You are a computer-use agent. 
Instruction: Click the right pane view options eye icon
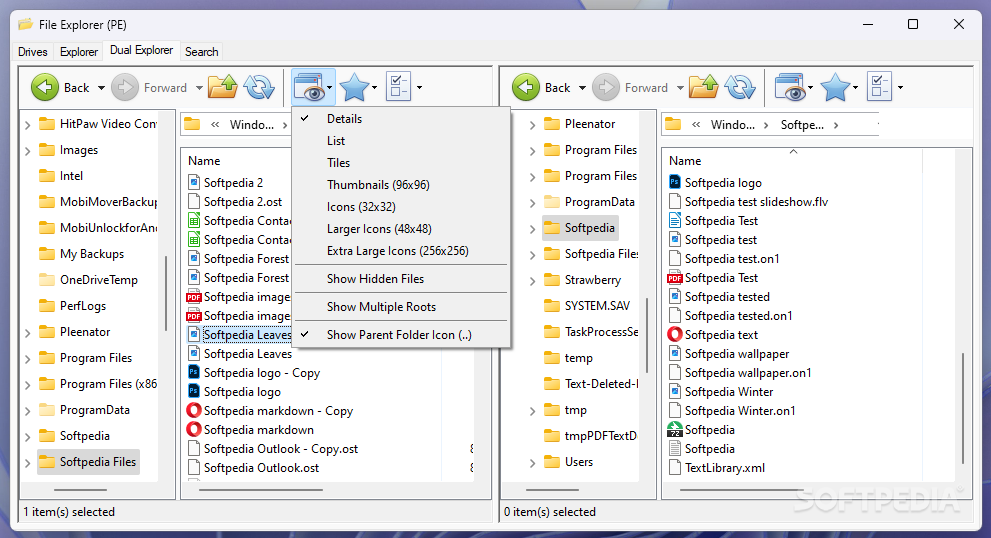[791, 87]
